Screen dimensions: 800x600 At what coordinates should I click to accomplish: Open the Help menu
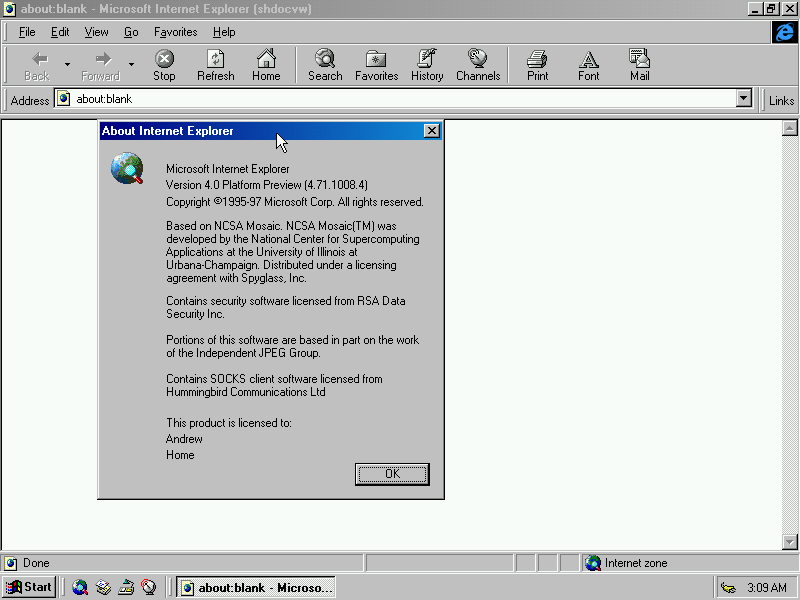[224, 32]
